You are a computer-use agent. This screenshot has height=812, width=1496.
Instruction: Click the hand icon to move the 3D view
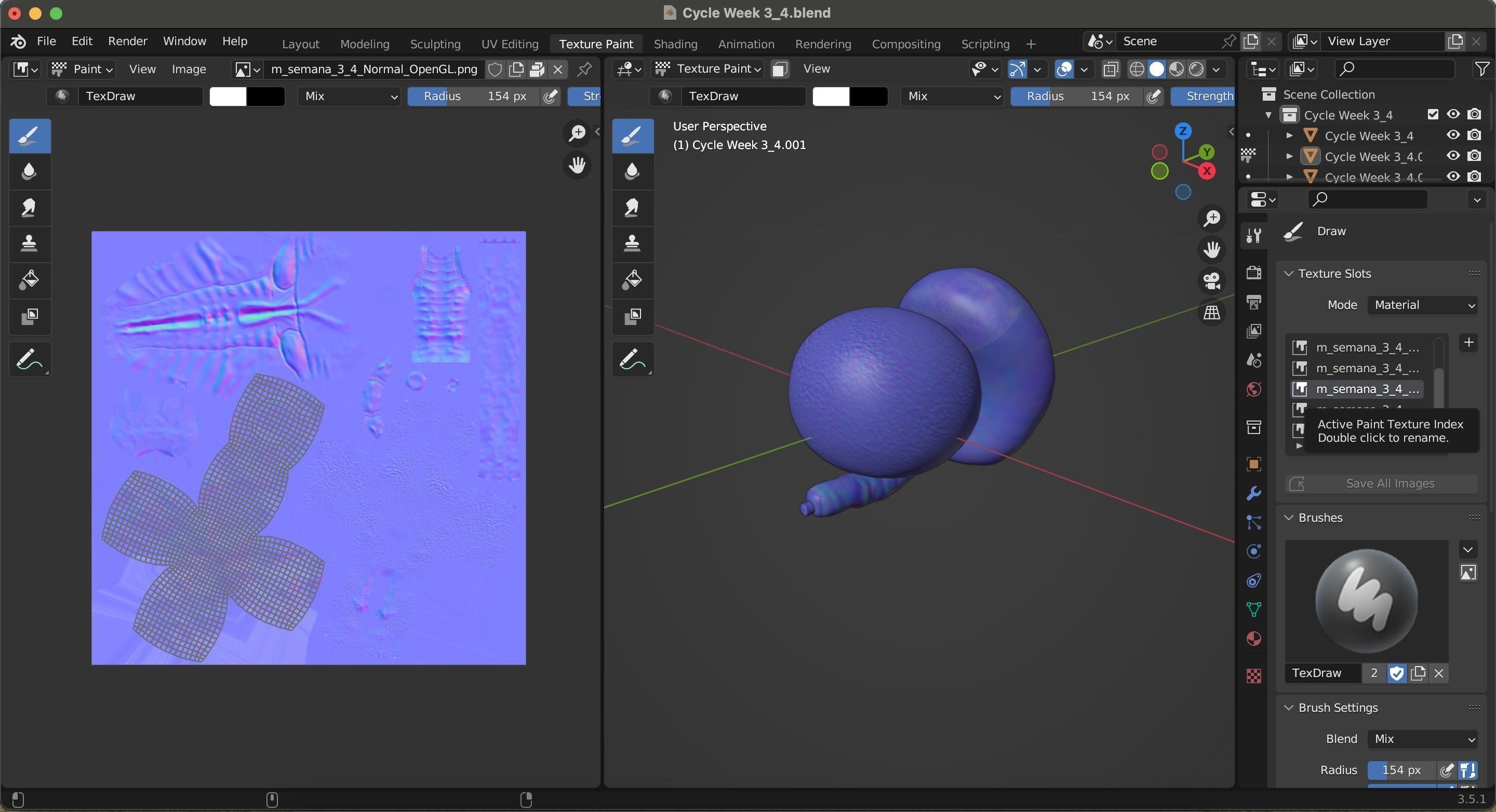click(x=1211, y=250)
